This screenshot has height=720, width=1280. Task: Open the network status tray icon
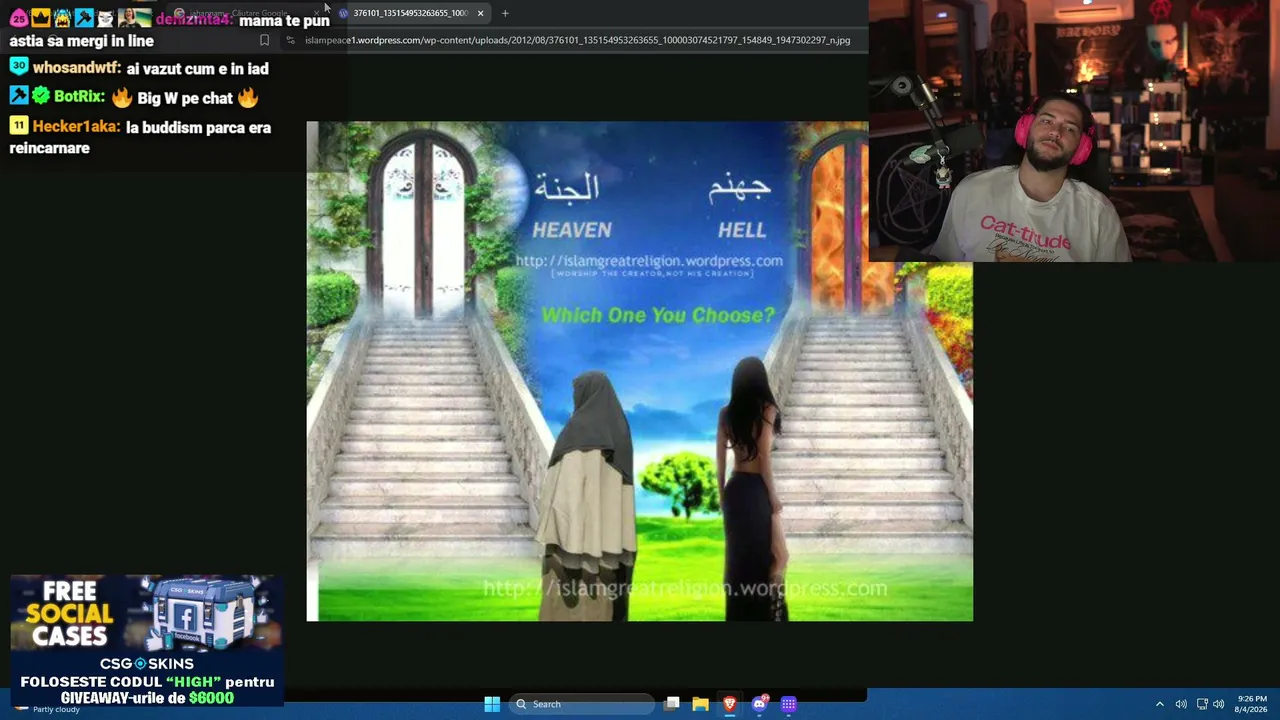pyautogui.click(x=1202, y=704)
